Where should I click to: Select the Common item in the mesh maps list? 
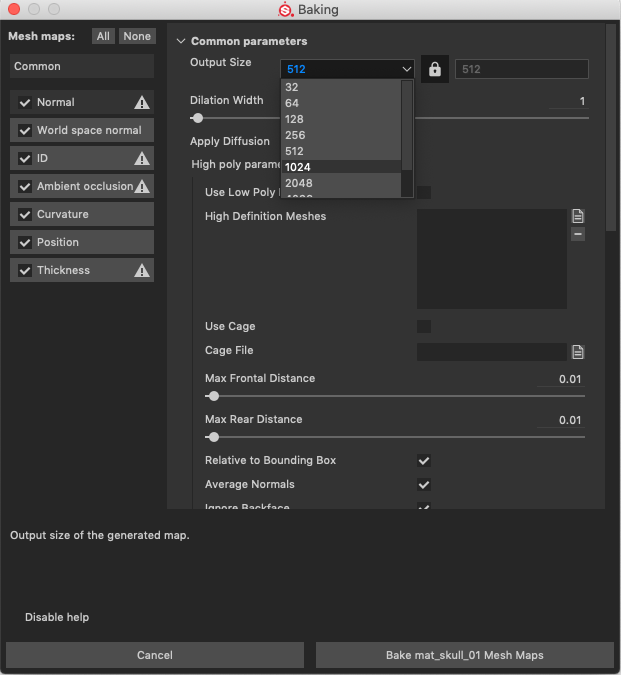[x=81, y=66]
